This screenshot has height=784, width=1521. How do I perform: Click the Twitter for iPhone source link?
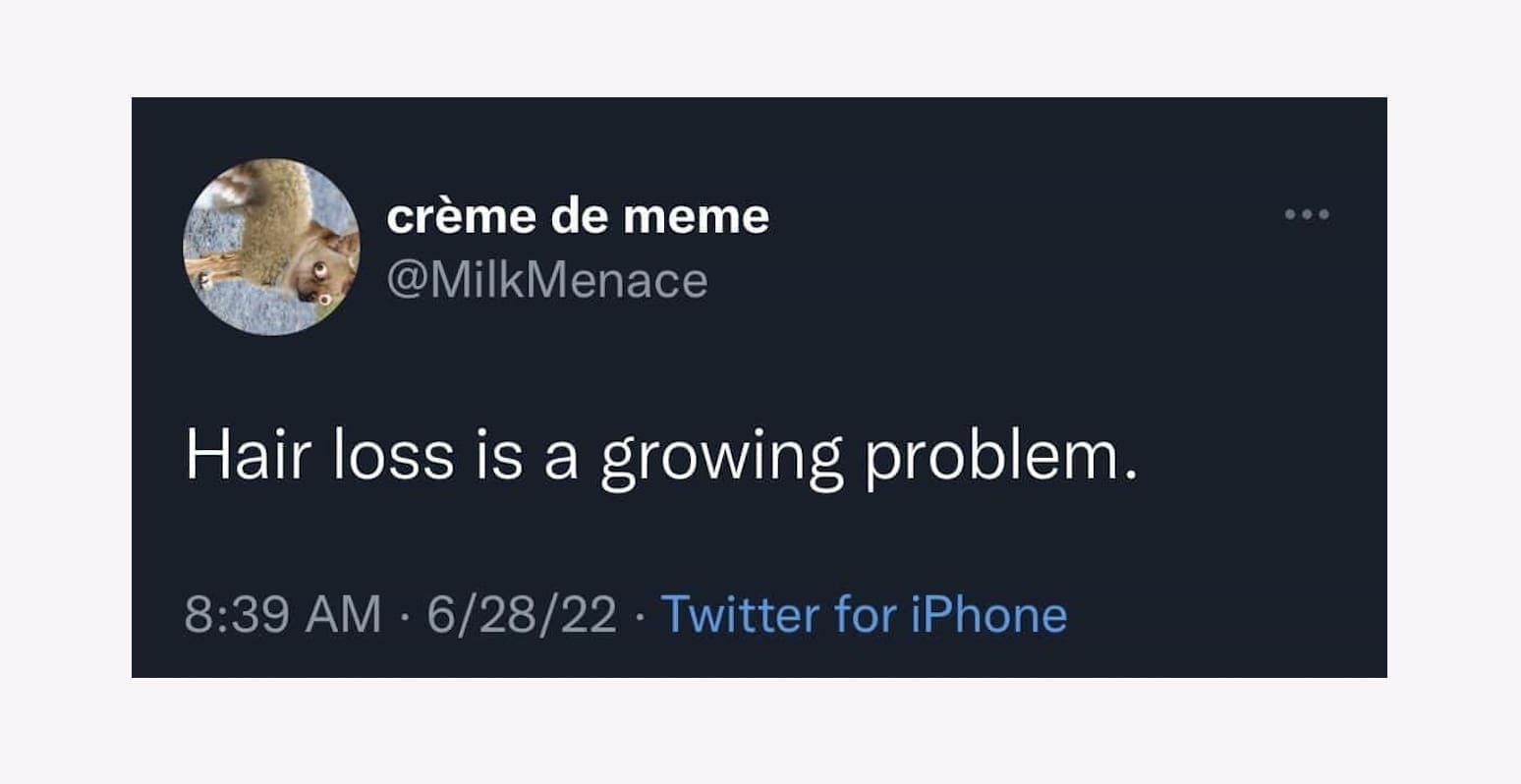click(864, 614)
